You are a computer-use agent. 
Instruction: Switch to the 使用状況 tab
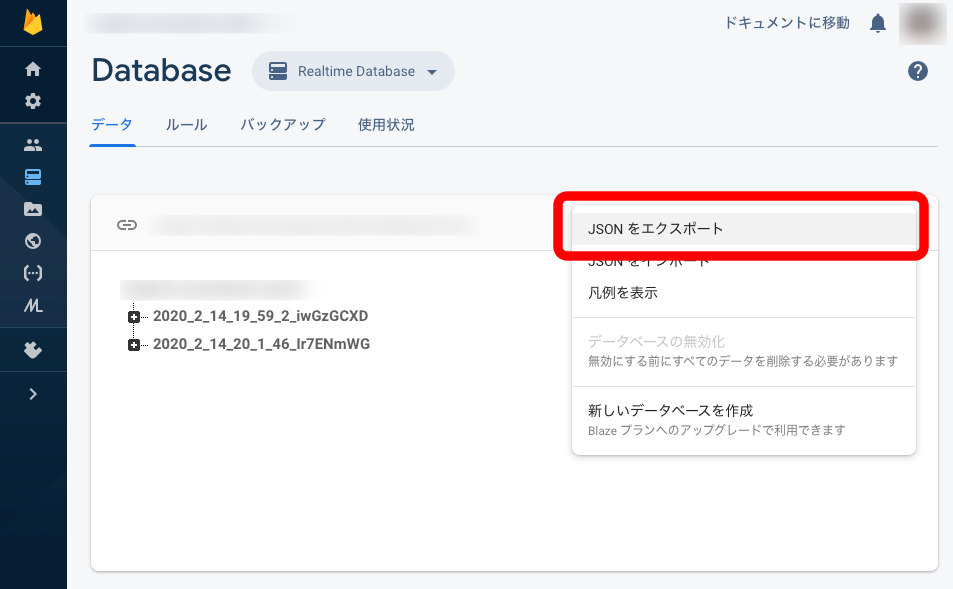tap(386, 125)
